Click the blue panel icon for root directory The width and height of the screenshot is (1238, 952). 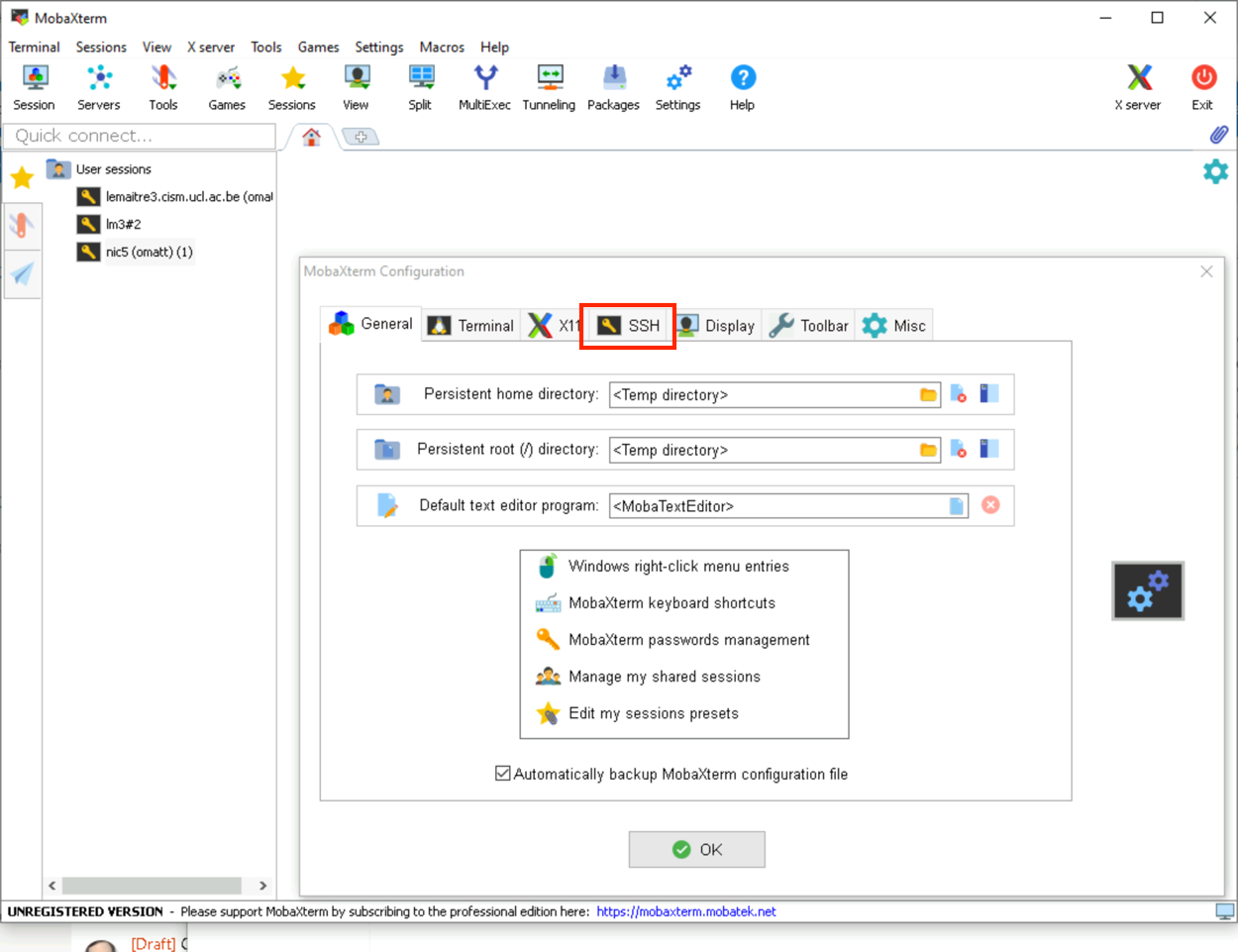[988, 449]
